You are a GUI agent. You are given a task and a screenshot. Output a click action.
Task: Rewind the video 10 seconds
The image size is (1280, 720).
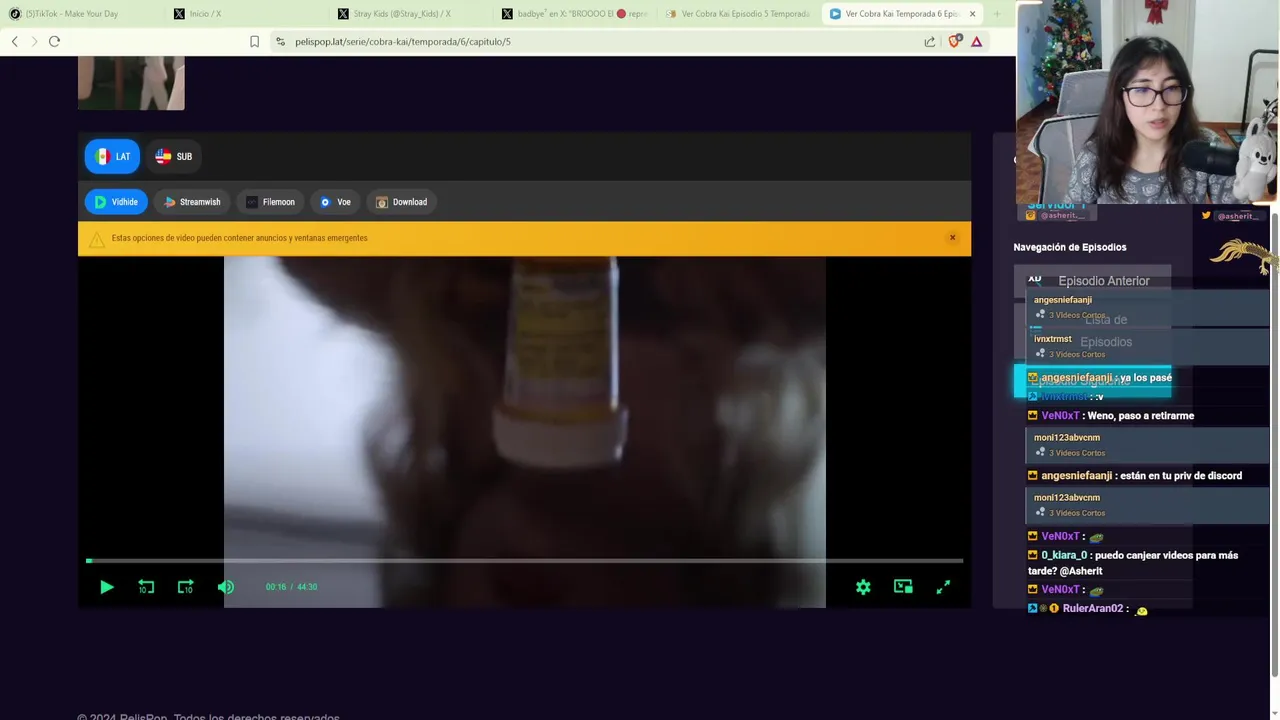point(146,587)
